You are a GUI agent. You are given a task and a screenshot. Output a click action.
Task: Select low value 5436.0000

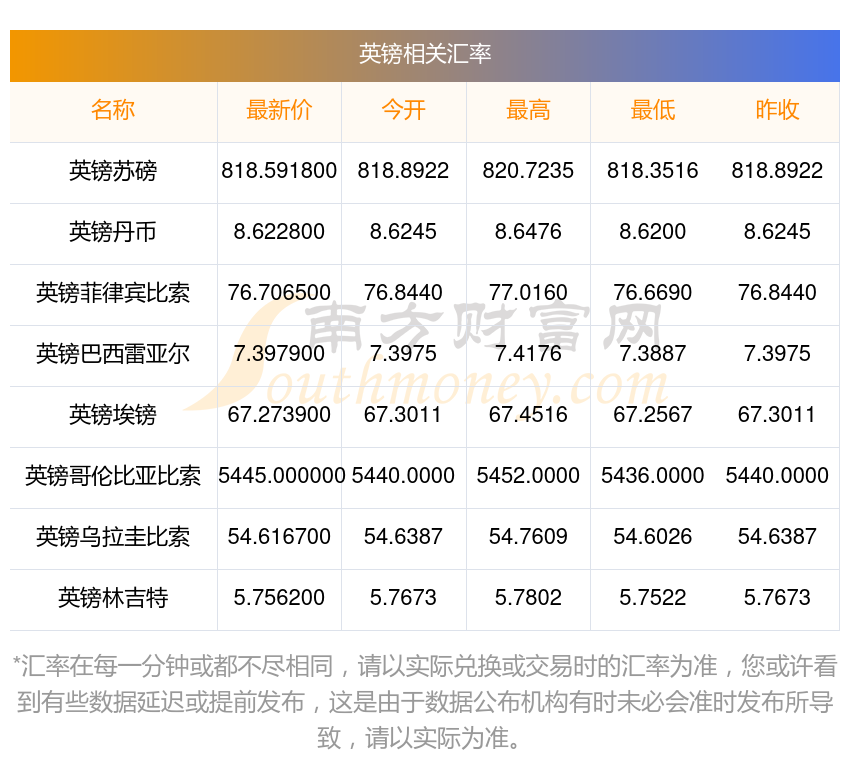point(653,476)
